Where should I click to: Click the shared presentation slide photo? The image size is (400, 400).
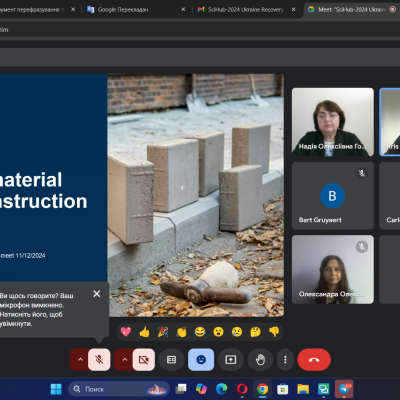tap(196, 195)
